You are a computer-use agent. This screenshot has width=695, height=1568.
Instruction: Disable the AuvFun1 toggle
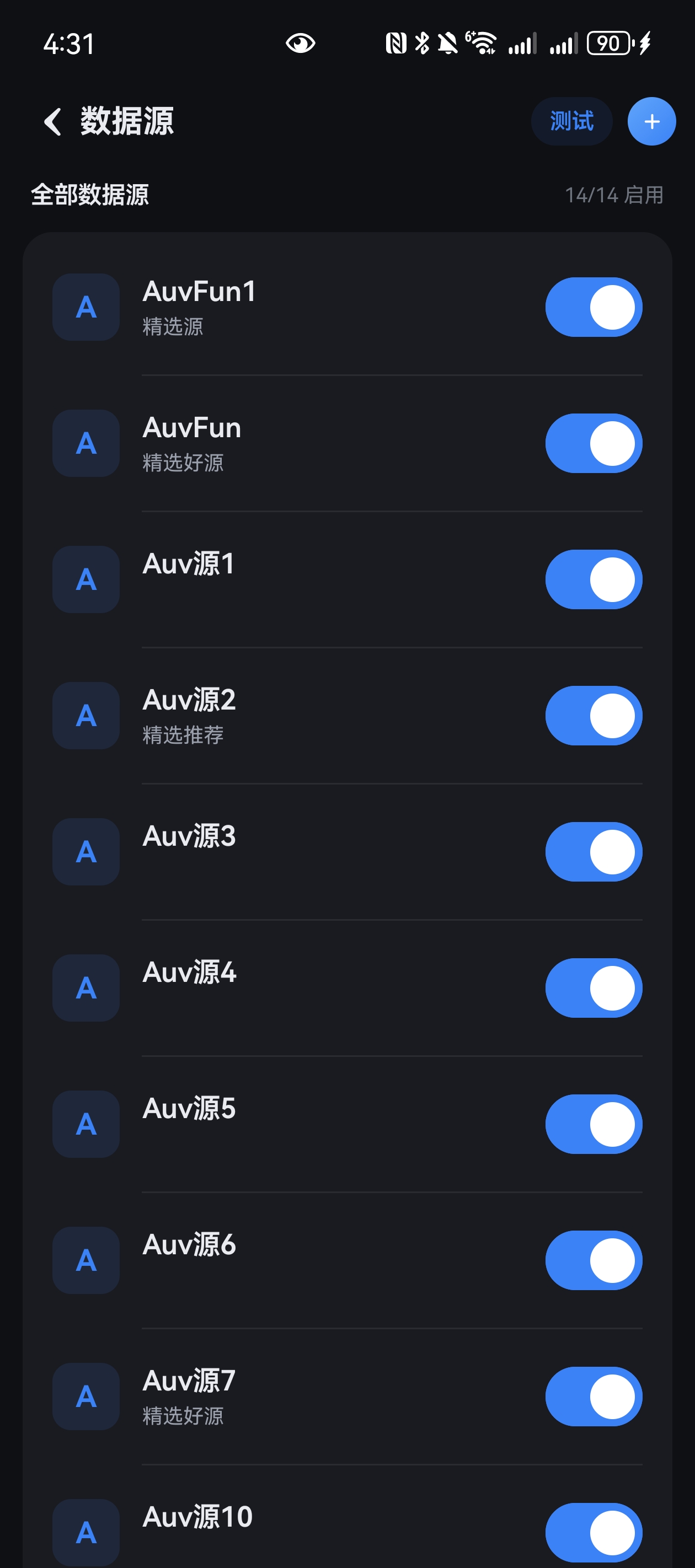coord(594,307)
